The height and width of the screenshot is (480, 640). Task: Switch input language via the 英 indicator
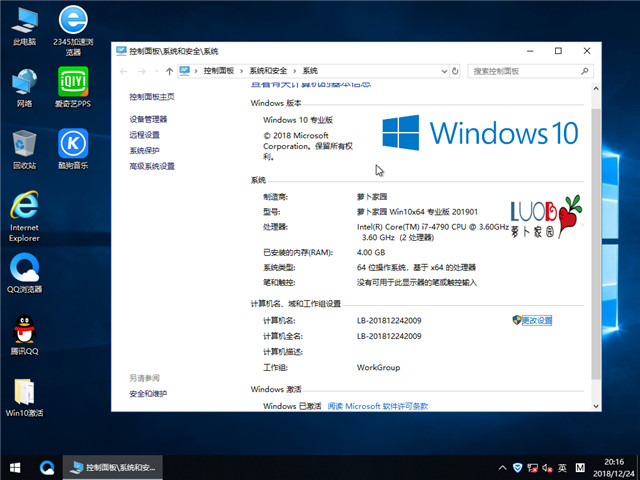click(x=562, y=468)
